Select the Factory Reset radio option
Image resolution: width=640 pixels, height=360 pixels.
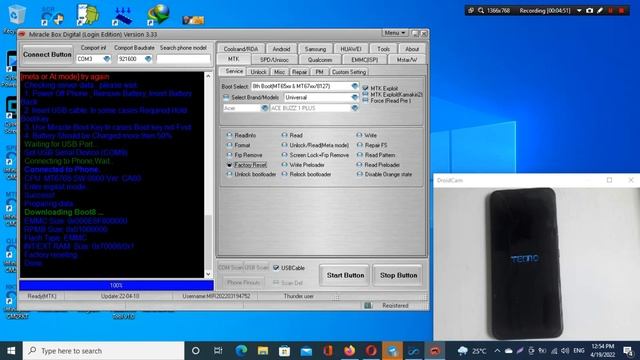(229, 165)
